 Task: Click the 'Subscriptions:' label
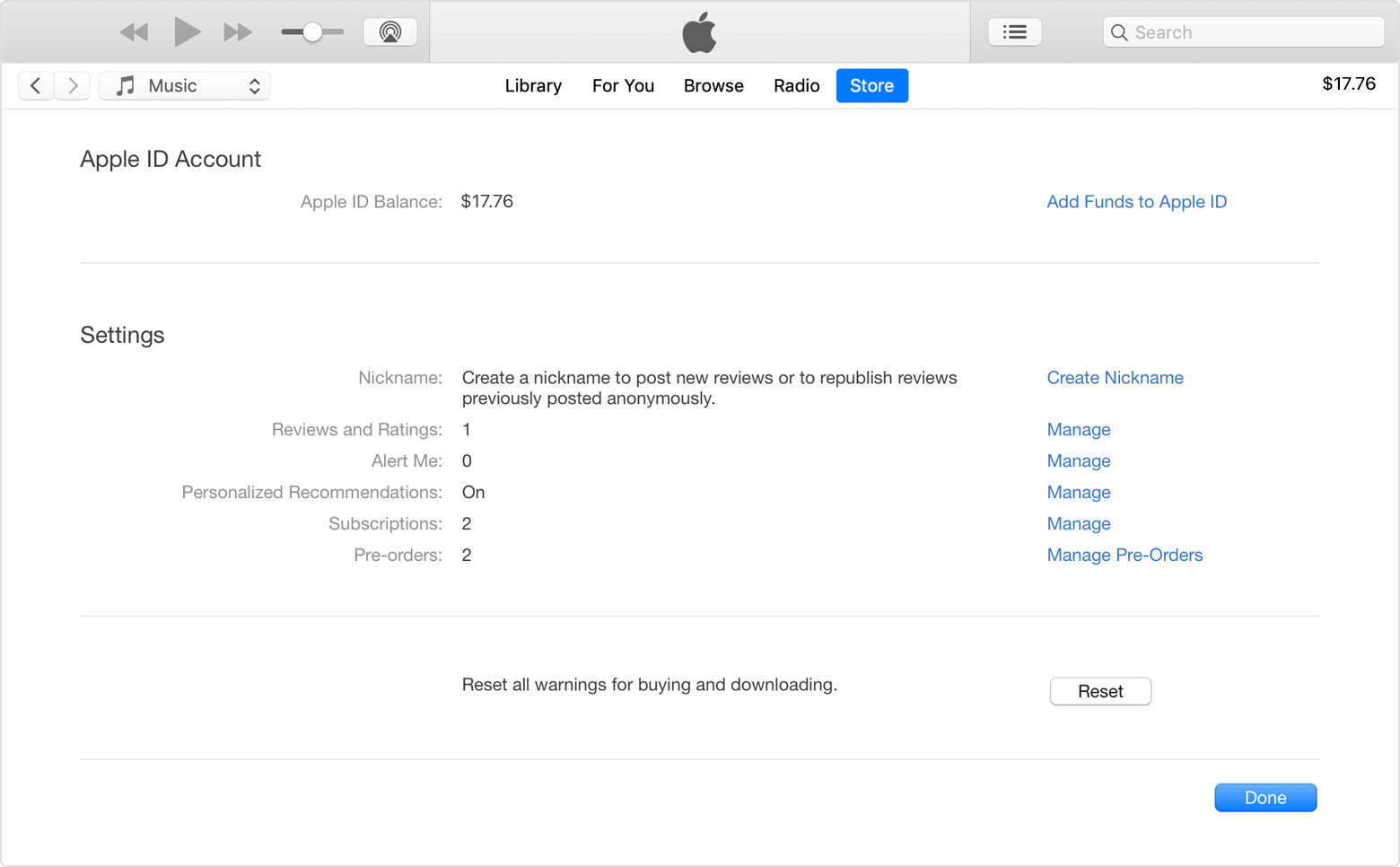(x=385, y=524)
